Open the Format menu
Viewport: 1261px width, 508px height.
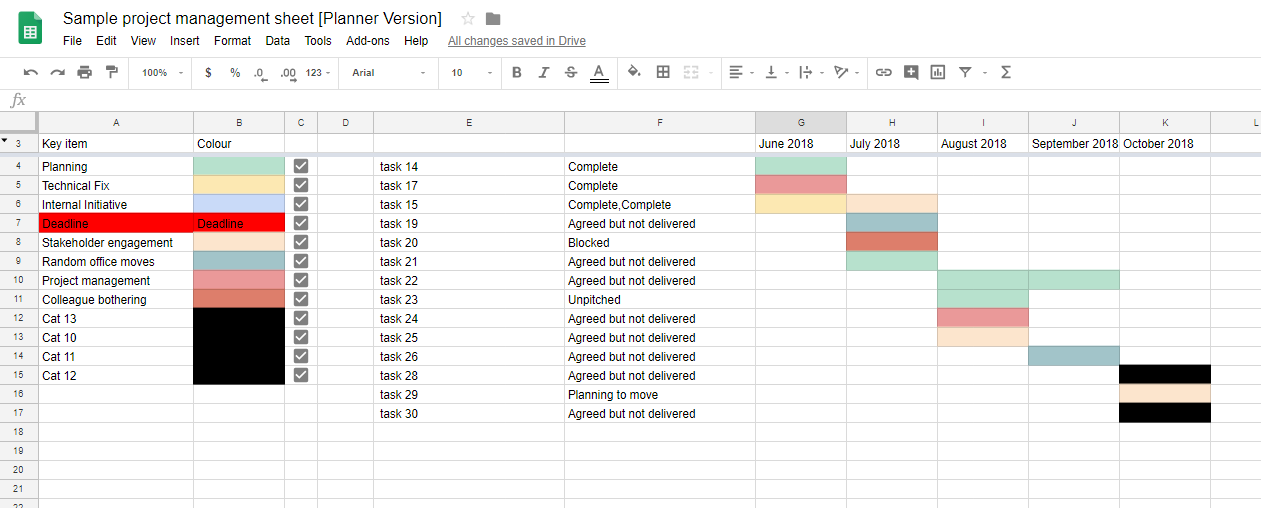click(232, 41)
